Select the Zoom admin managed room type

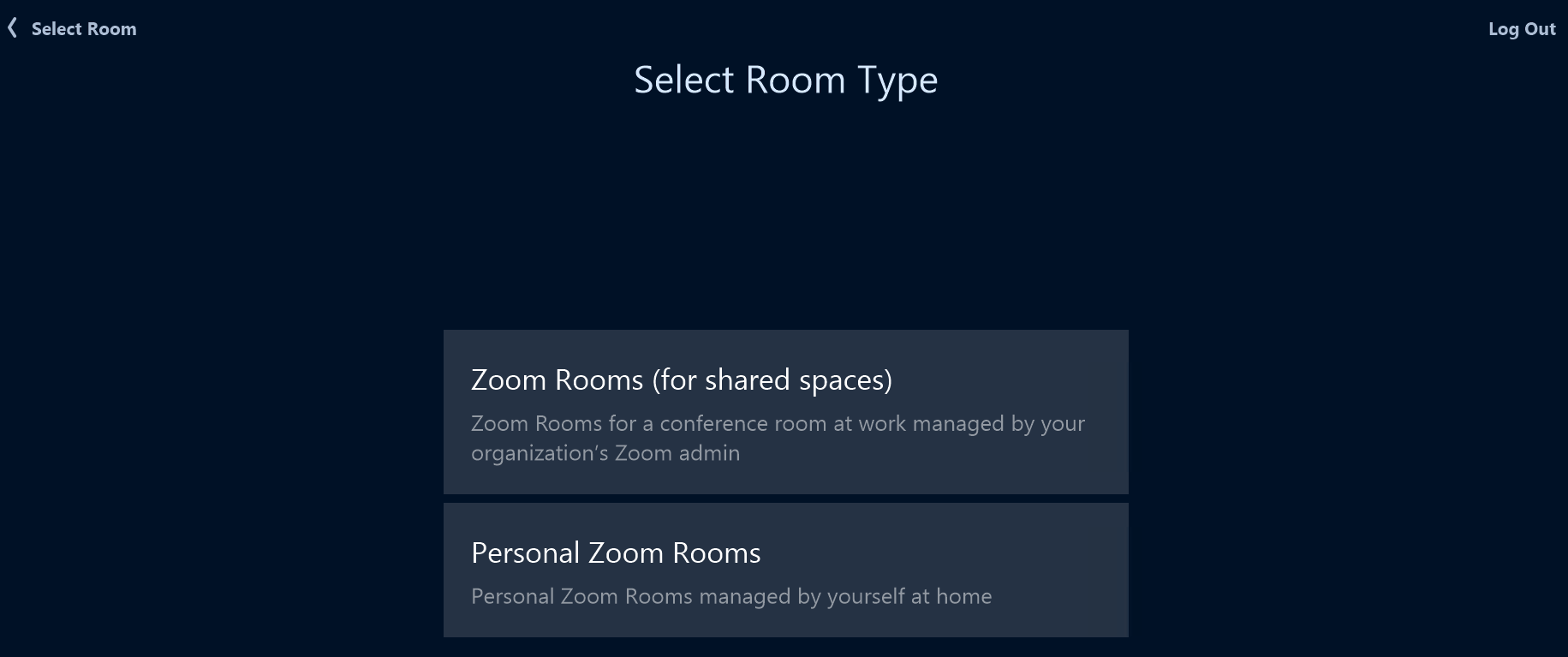pos(786,412)
